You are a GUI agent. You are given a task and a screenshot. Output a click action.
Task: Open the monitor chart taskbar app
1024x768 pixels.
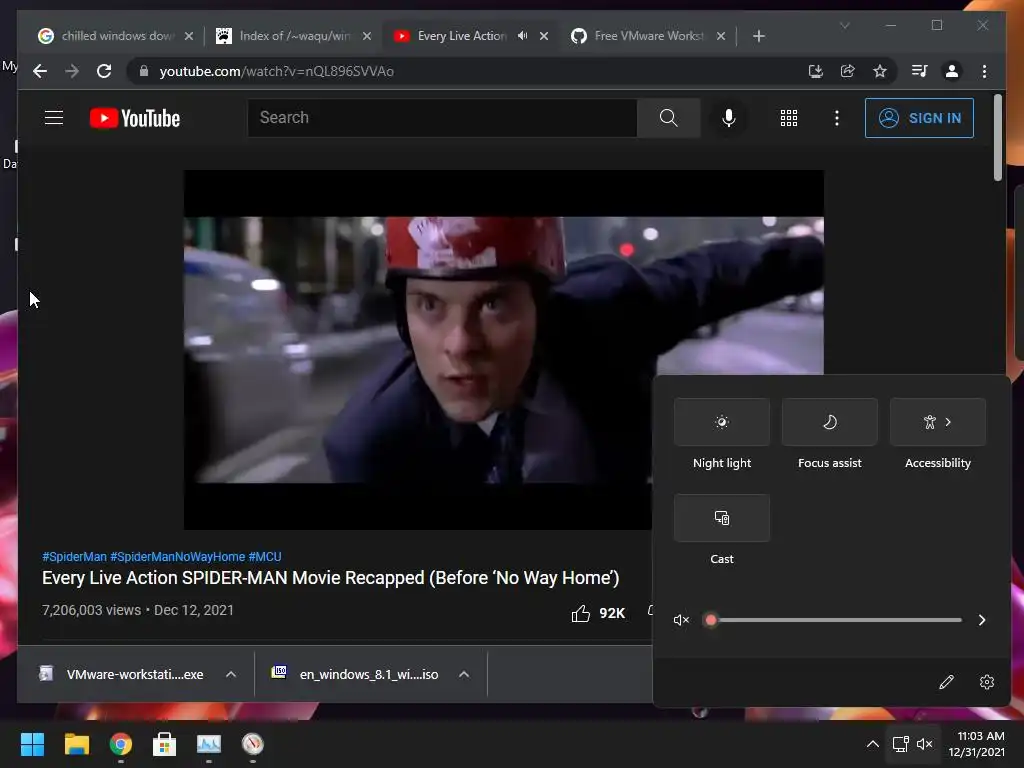tap(209, 744)
